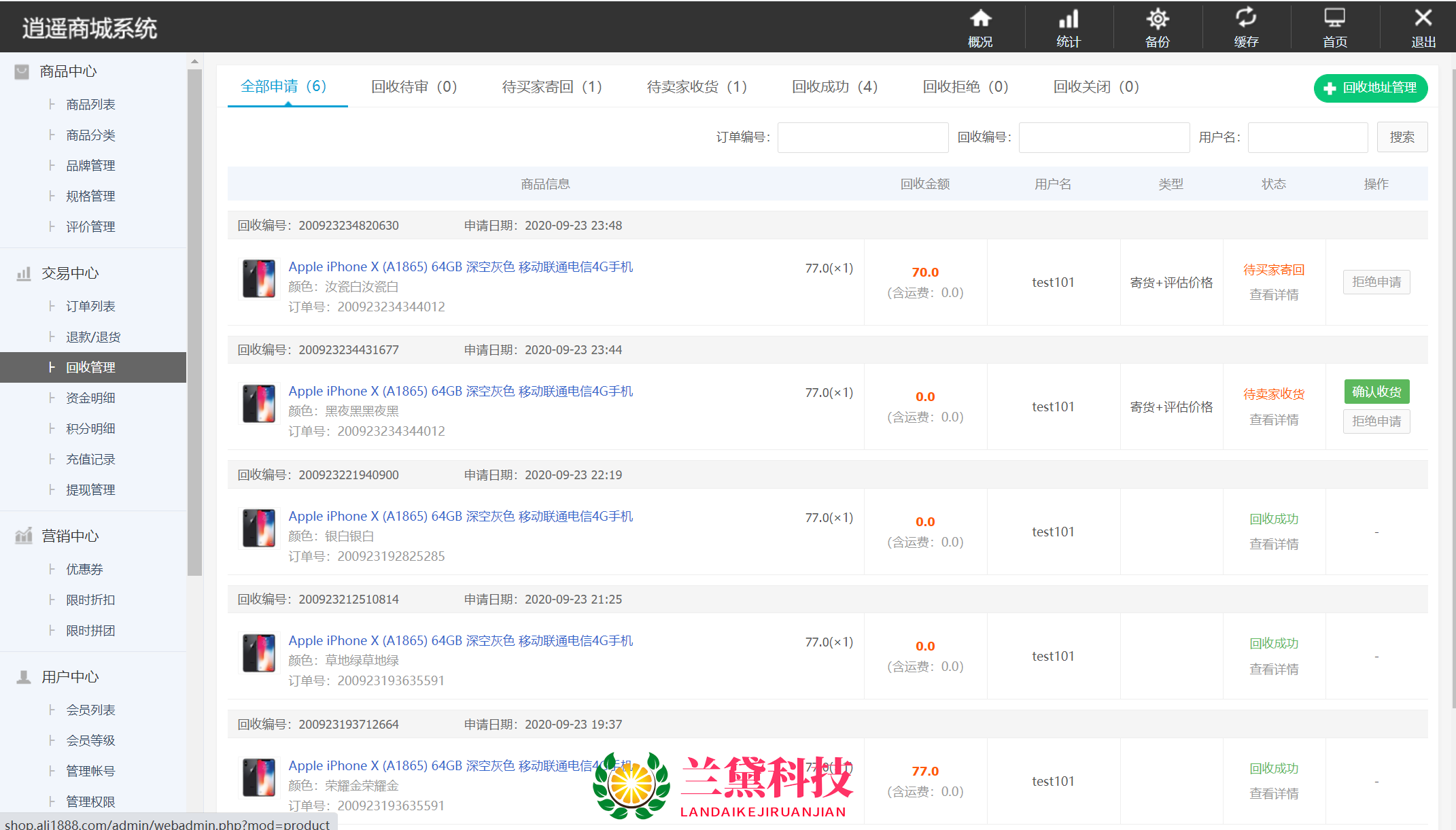Click the 交易中心 bar chart icon
Image resolution: width=1456 pixels, height=830 pixels.
pos(23,273)
